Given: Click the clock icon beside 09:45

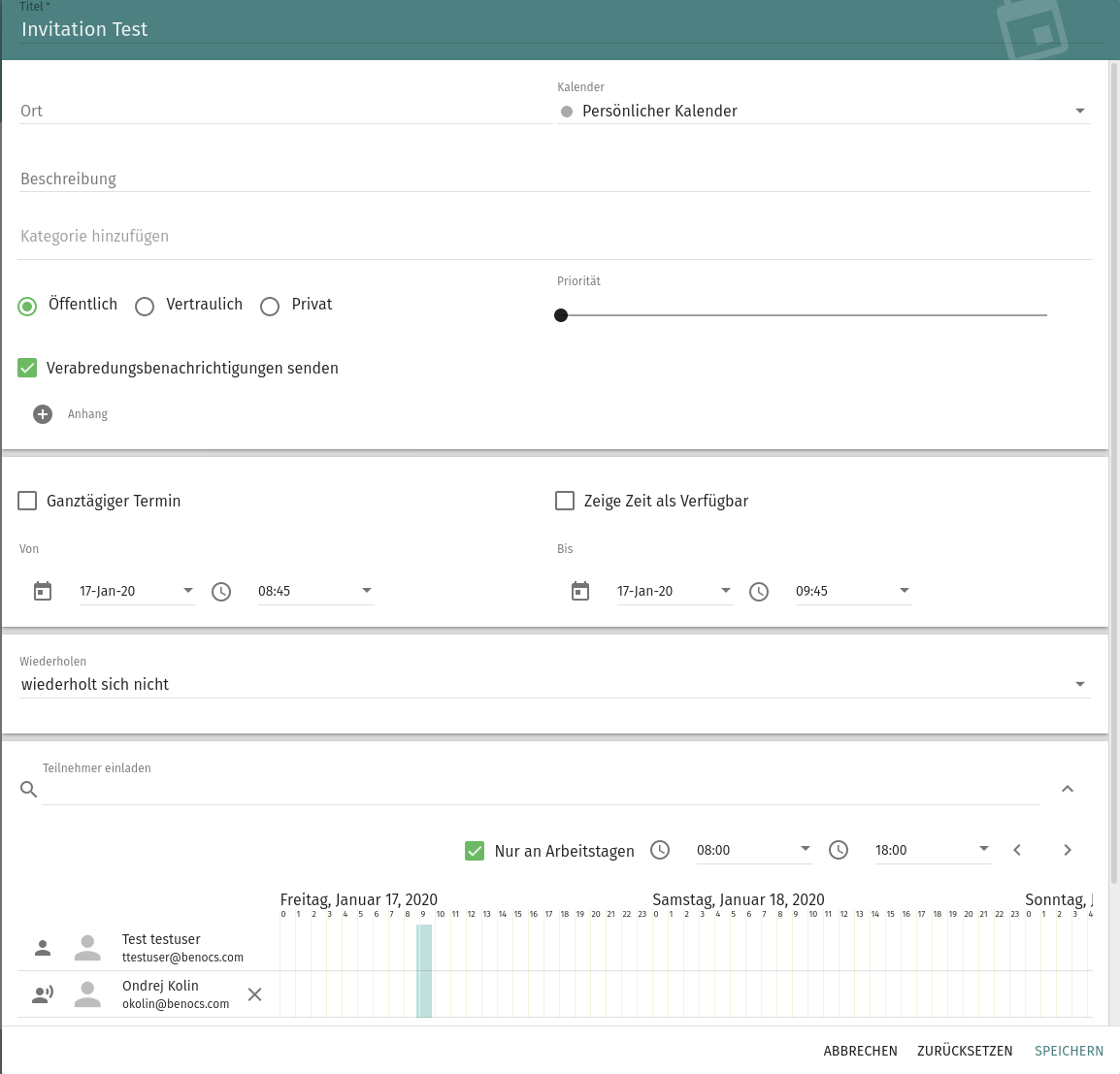Looking at the screenshot, I should pos(759,591).
